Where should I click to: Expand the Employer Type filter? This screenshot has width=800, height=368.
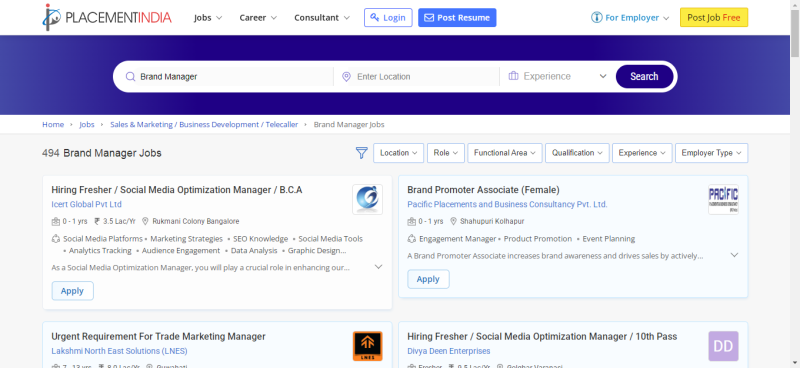pos(712,153)
